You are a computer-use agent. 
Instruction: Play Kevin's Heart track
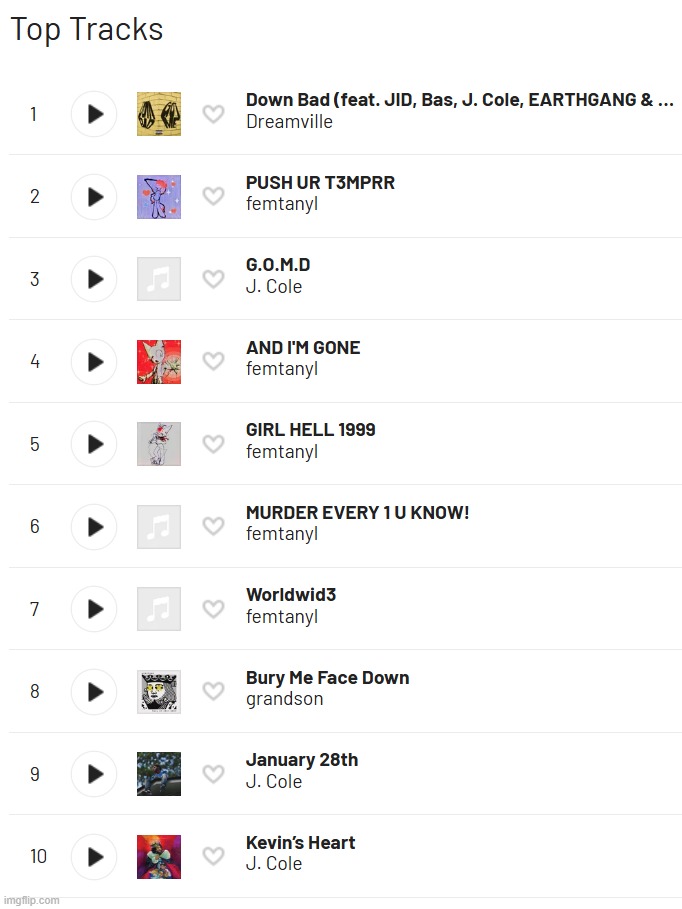click(x=94, y=857)
